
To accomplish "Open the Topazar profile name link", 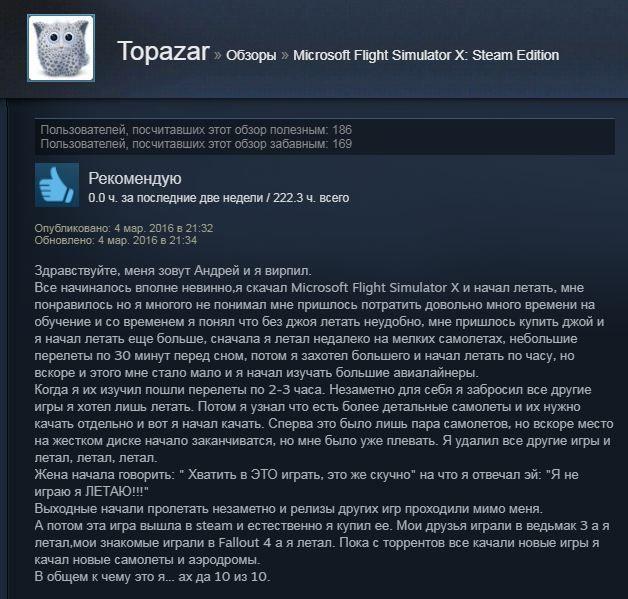I will click(x=163, y=52).
